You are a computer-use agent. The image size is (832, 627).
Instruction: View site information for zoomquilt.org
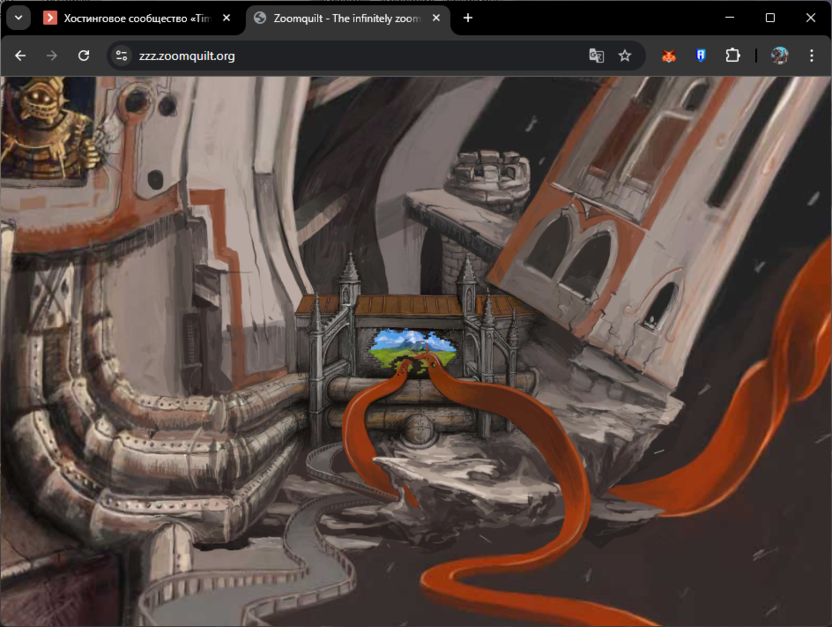(122, 56)
